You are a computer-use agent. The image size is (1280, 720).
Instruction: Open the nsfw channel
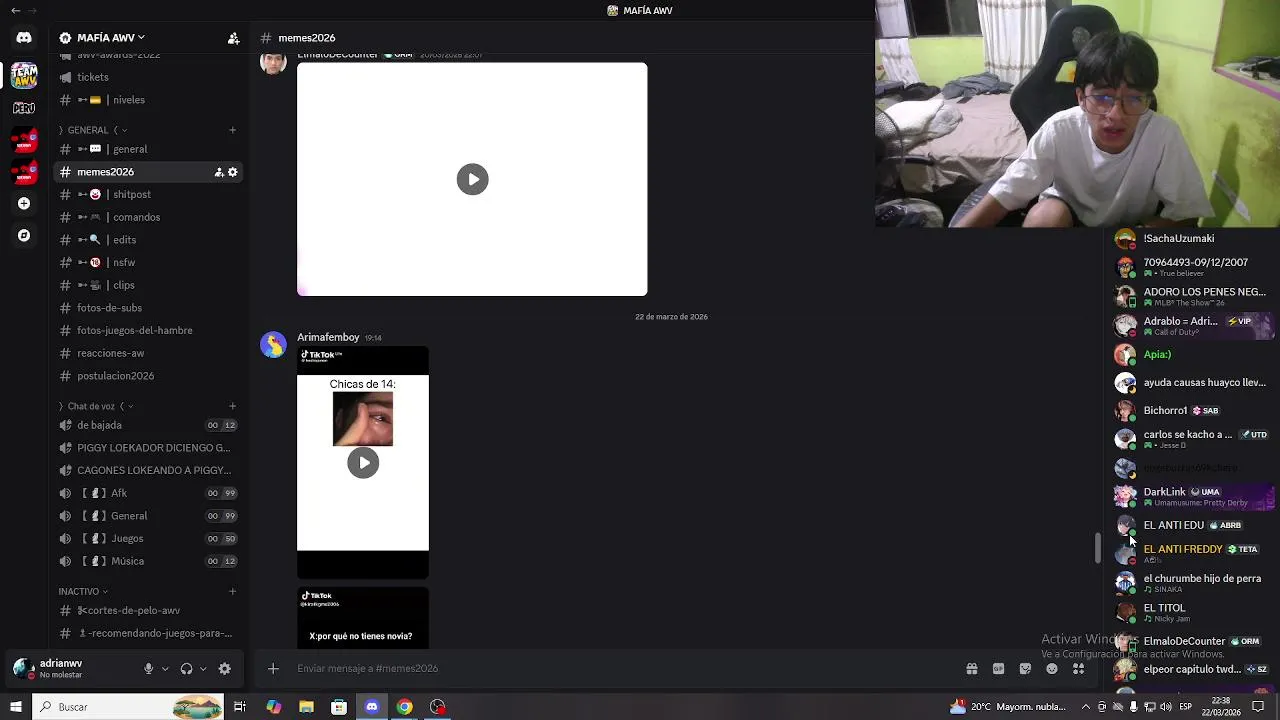click(148, 262)
